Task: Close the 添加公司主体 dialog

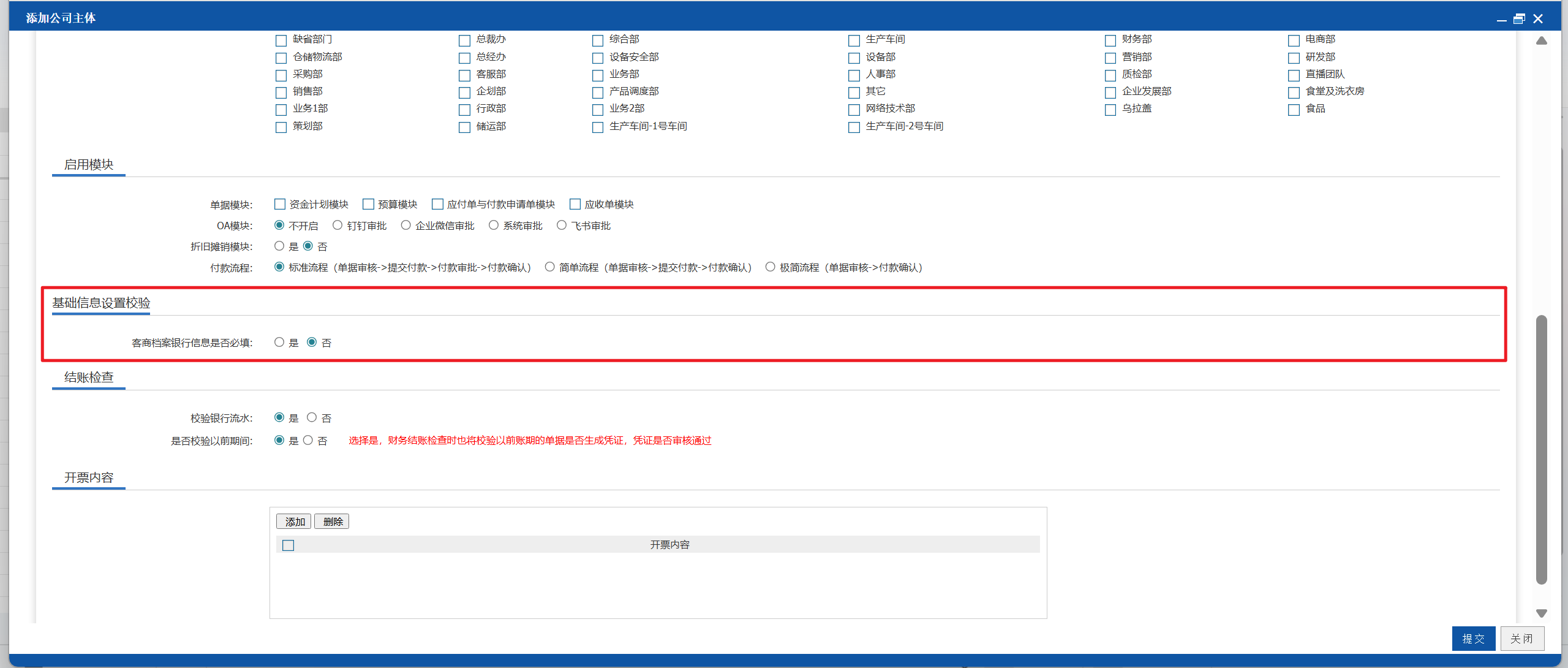Action: 1538,19
